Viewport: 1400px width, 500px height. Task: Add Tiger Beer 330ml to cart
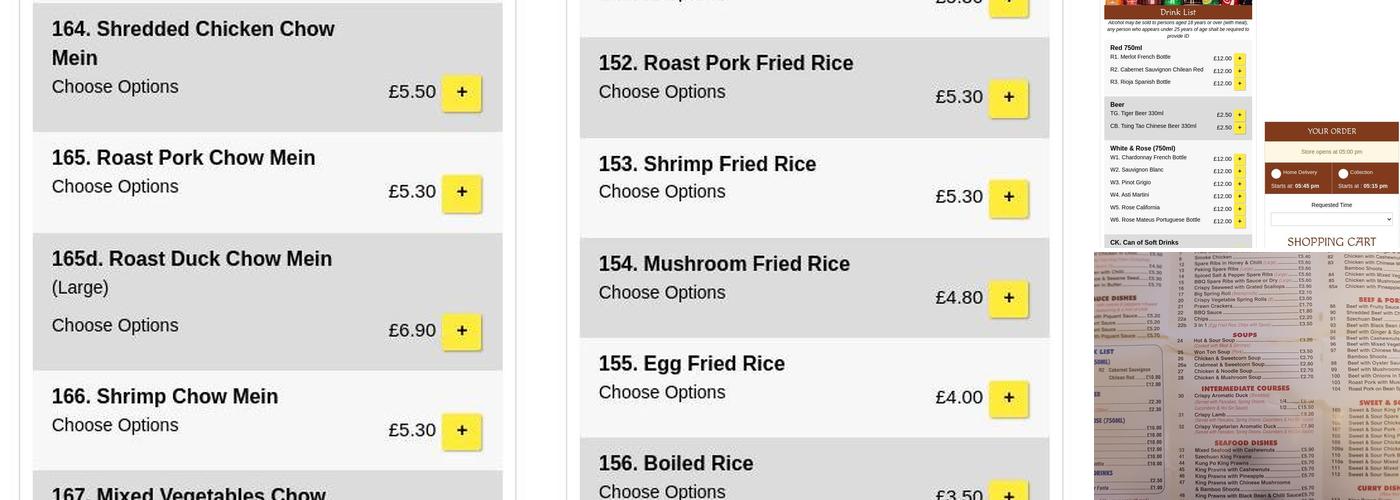(1240, 115)
